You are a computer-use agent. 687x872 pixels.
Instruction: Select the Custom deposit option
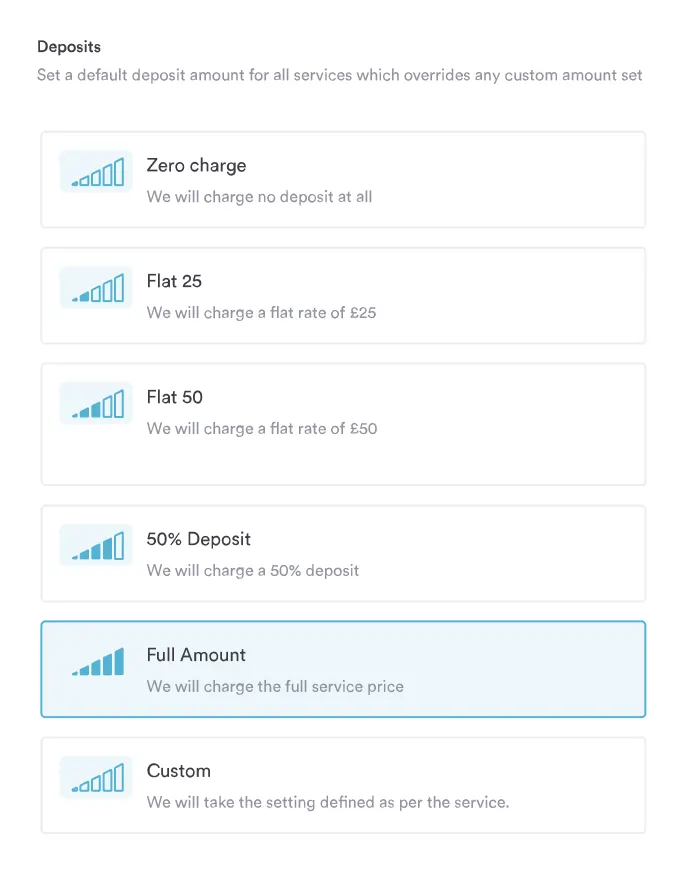coord(343,785)
